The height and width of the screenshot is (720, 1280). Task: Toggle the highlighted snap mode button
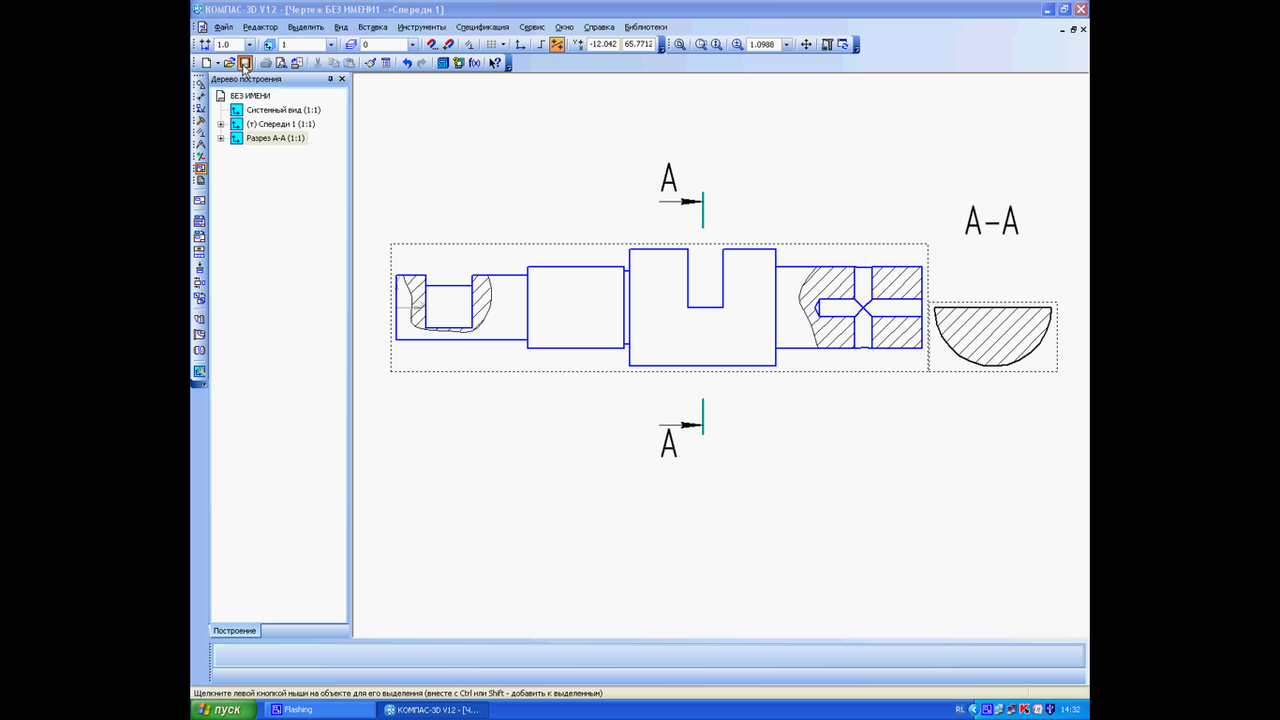coord(557,45)
